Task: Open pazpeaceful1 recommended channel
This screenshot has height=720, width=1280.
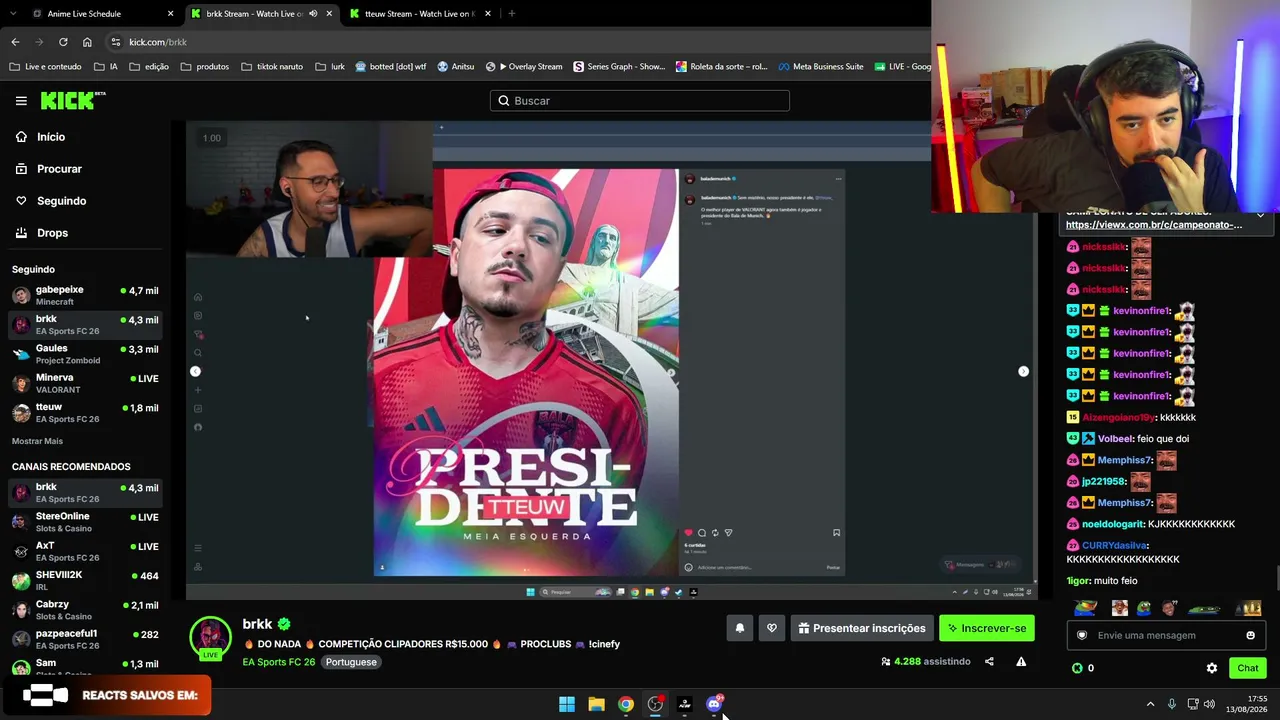Action: (x=85, y=639)
